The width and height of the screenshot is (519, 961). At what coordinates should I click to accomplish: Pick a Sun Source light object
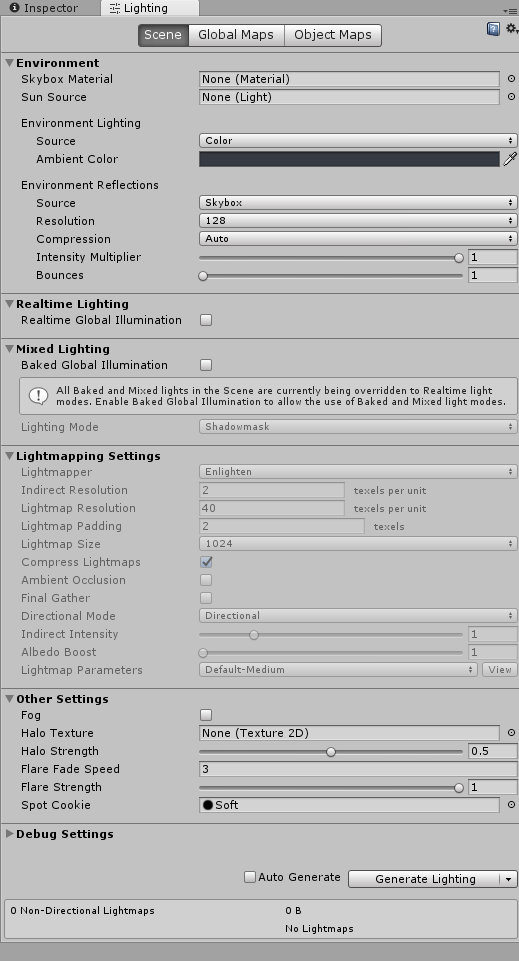512,97
